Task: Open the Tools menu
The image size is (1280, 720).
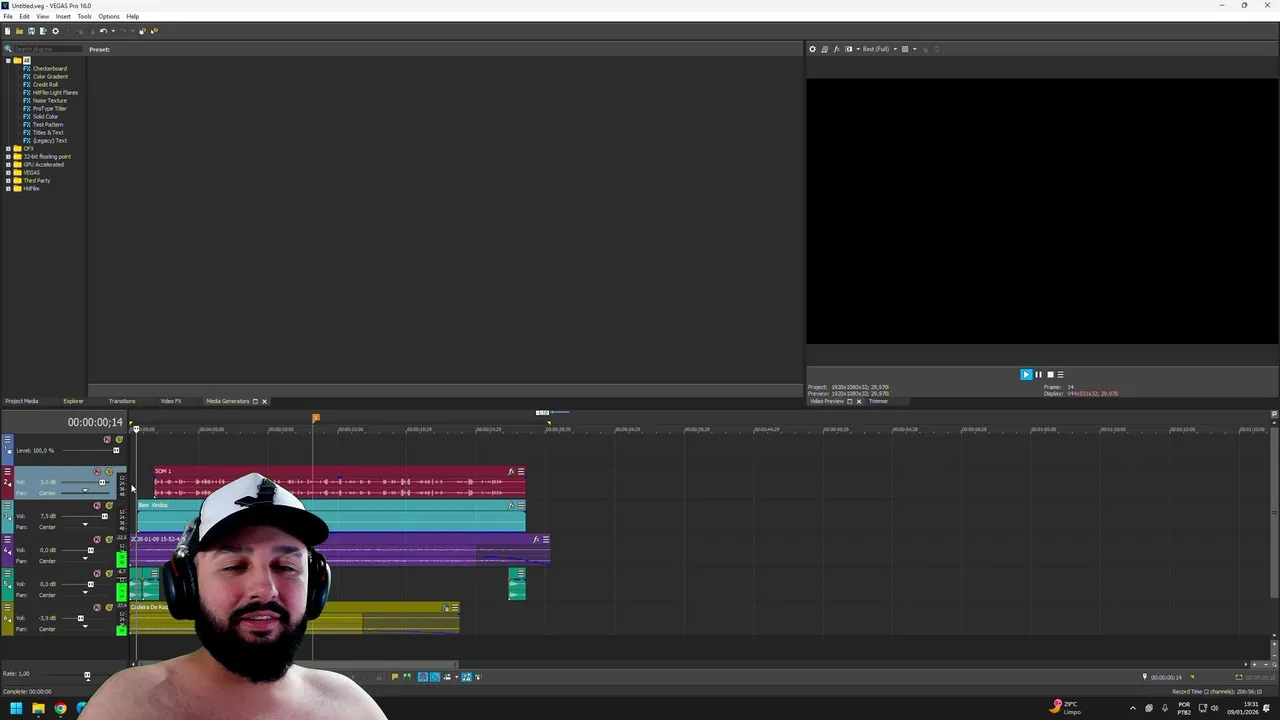Action: pyautogui.click(x=85, y=17)
